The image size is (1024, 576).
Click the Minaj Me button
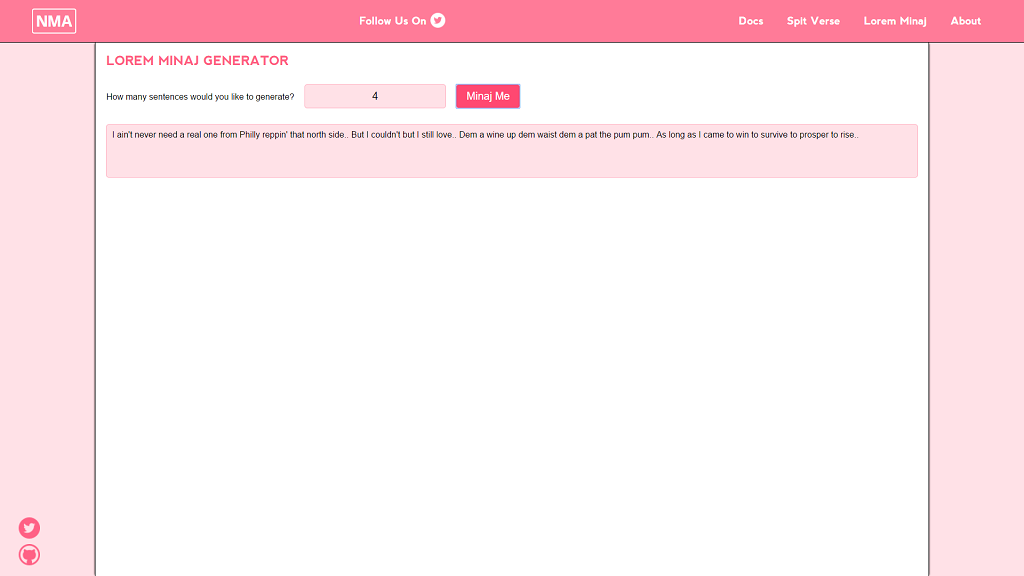coord(488,96)
